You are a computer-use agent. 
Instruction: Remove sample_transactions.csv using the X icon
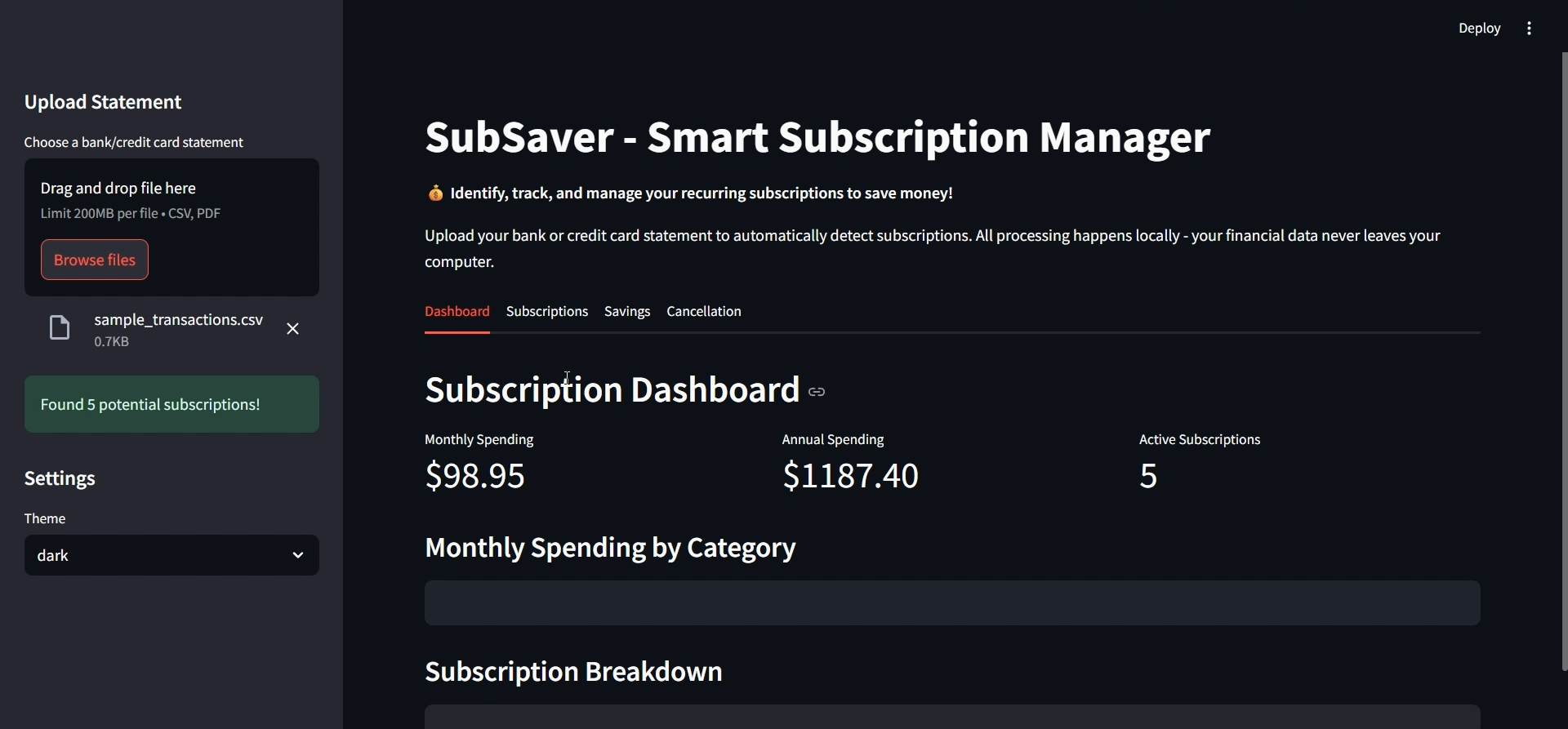(292, 328)
